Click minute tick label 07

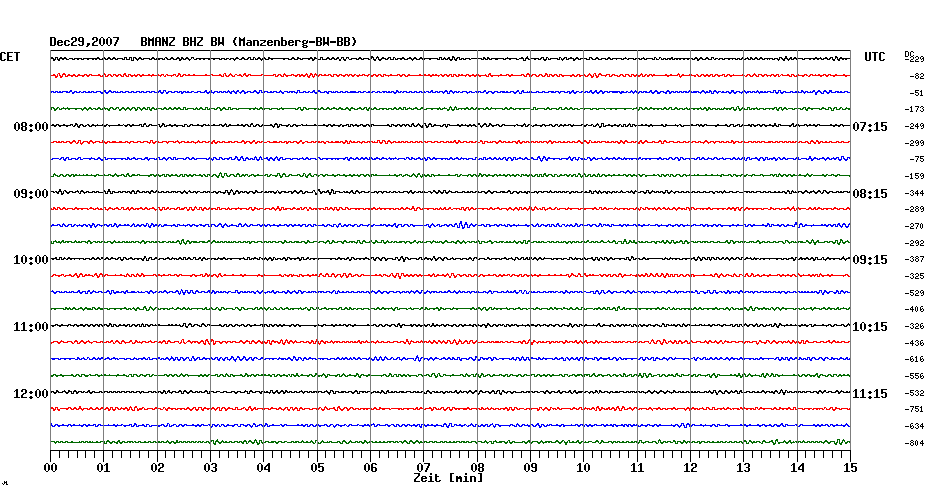click(423, 468)
